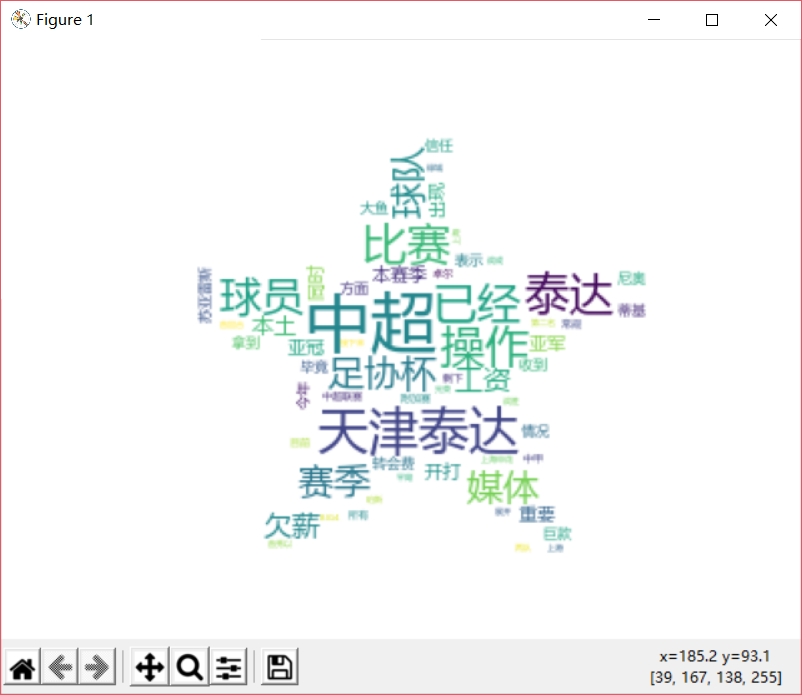Click the word 欠薪 in the cloud
802x695 pixels.
(x=292, y=526)
